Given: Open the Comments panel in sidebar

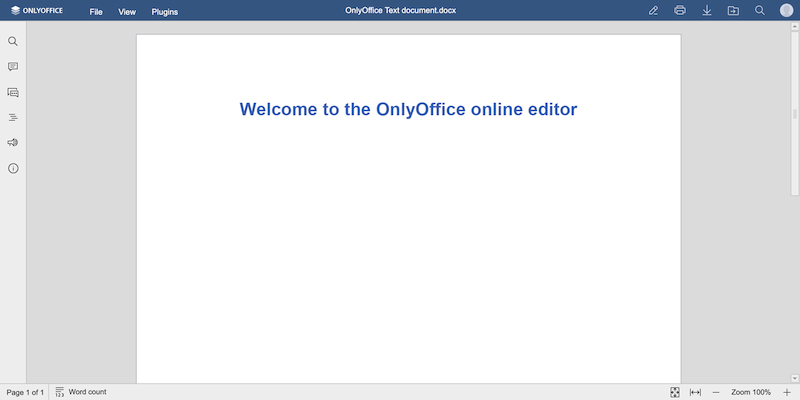Looking at the screenshot, I should tap(13, 67).
